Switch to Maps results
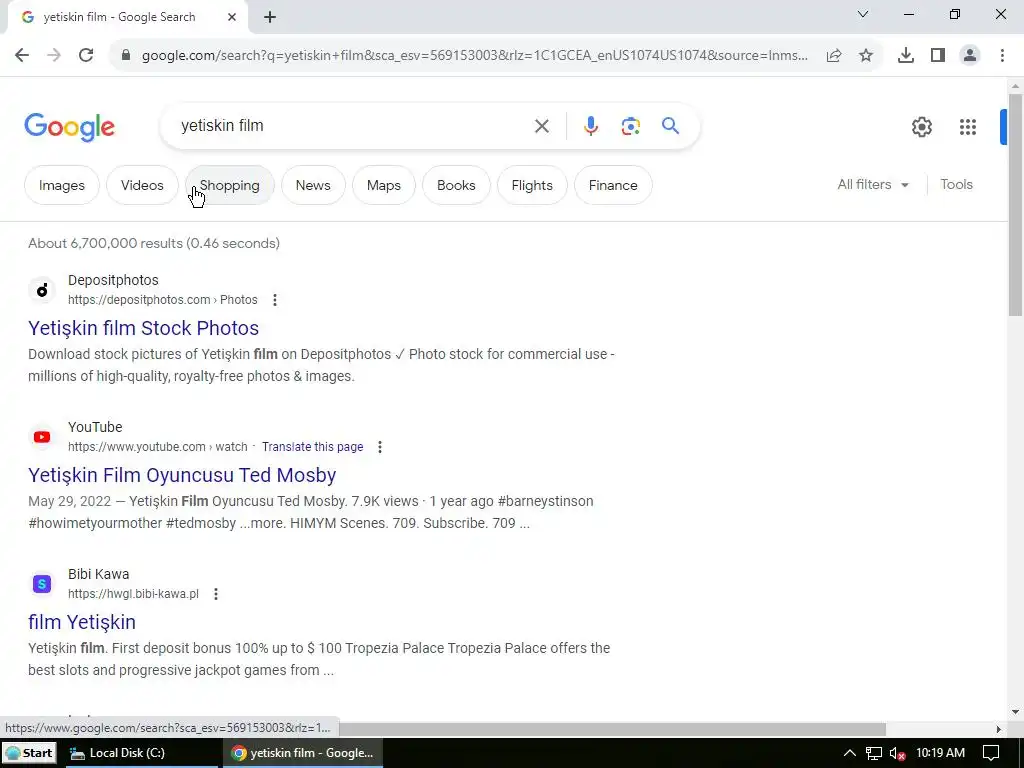This screenshot has width=1024, height=768. [383, 185]
